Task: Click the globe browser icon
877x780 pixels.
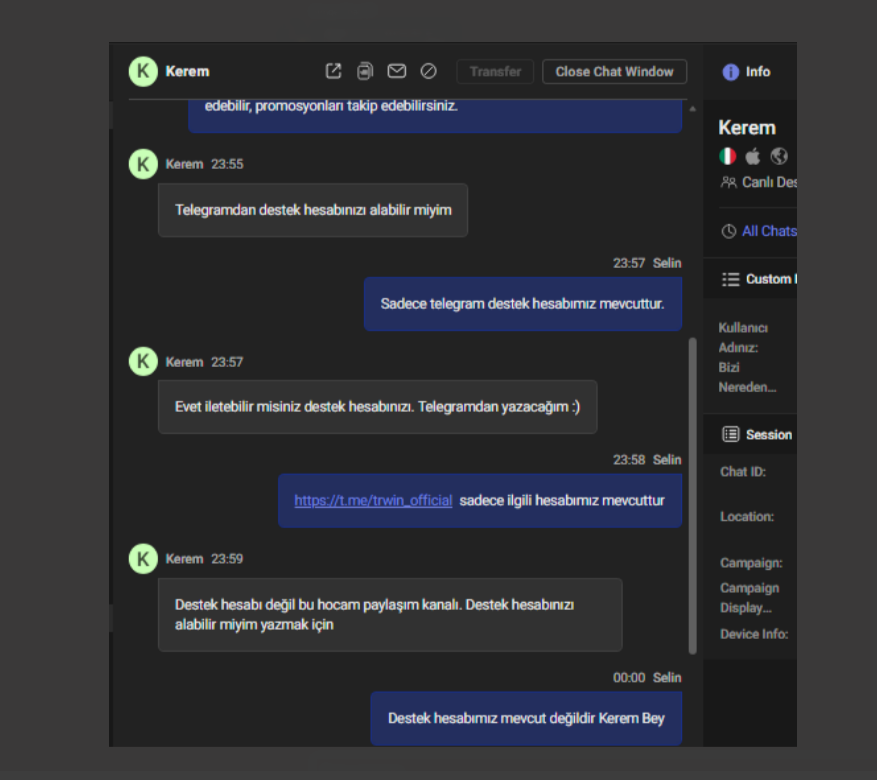Action: (x=779, y=156)
